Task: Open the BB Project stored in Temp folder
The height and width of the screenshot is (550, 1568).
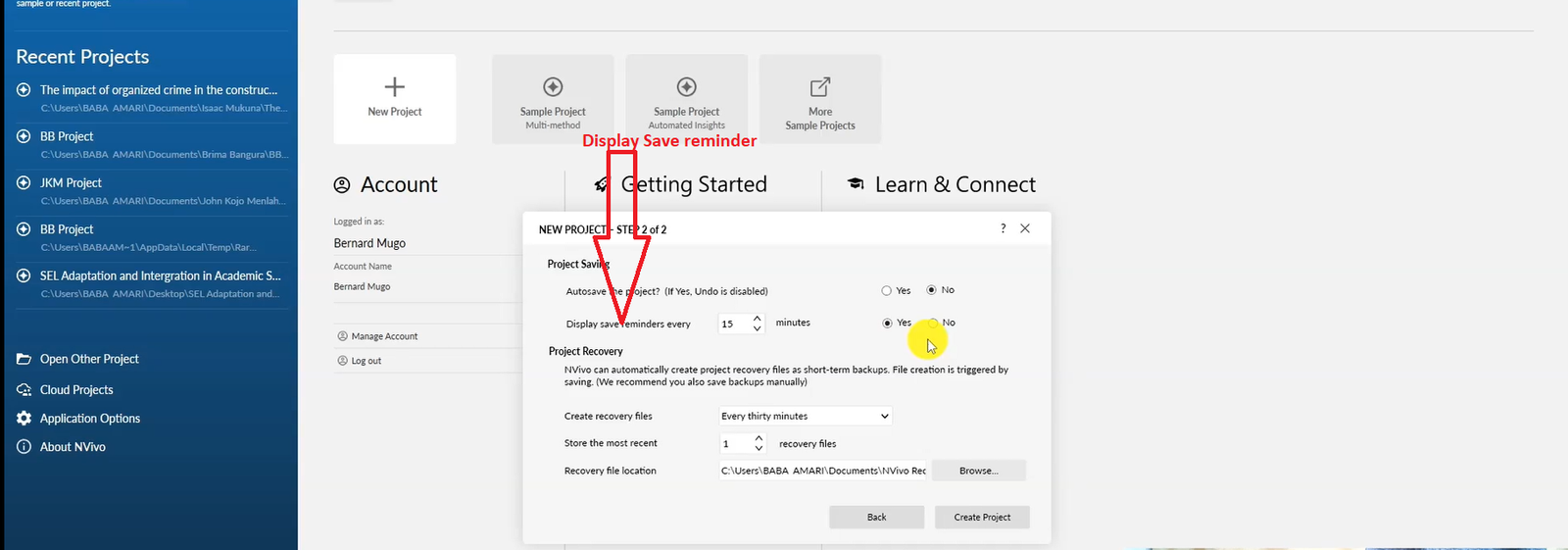Action: (152, 237)
